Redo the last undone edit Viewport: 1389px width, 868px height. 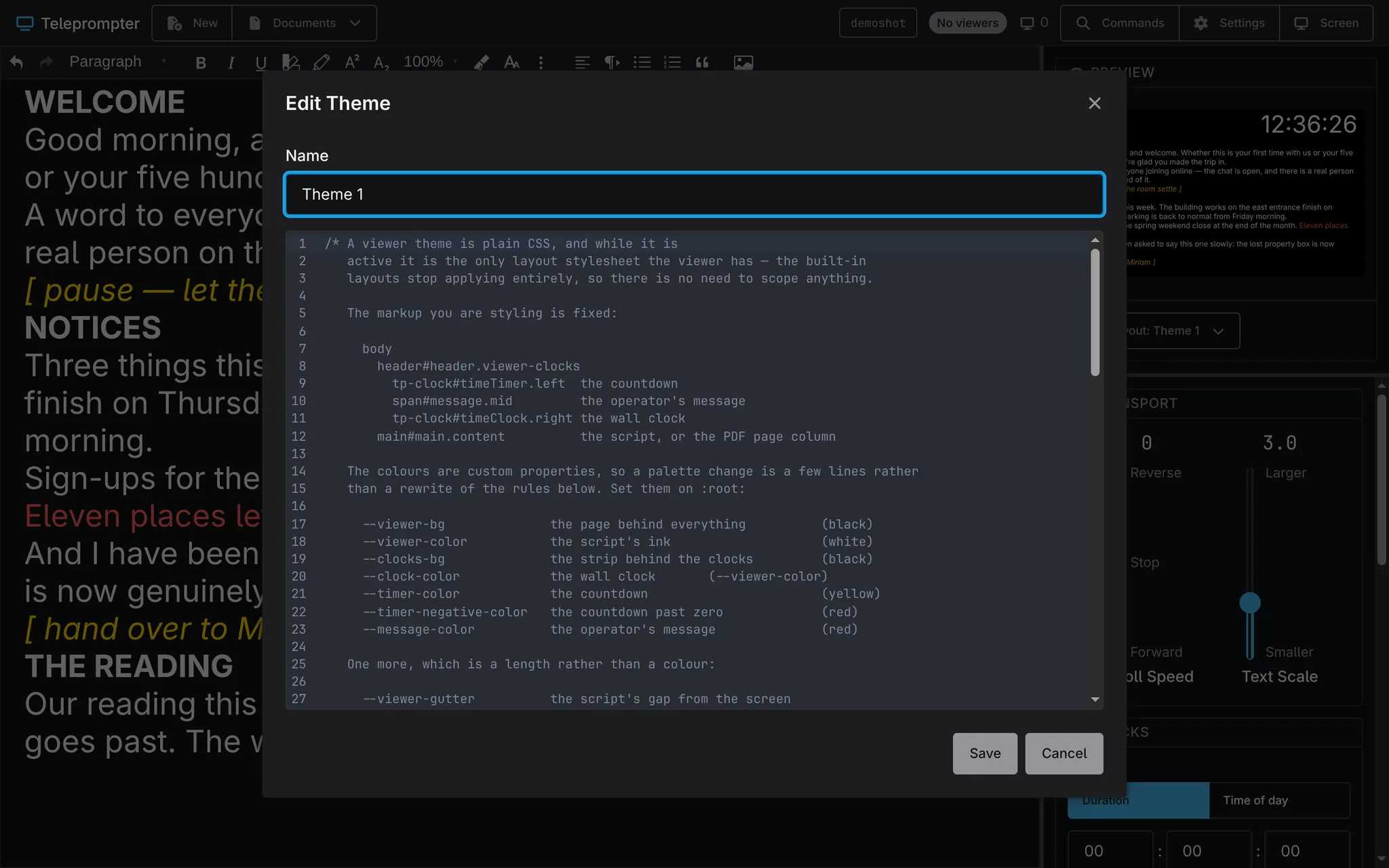click(46, 62)
